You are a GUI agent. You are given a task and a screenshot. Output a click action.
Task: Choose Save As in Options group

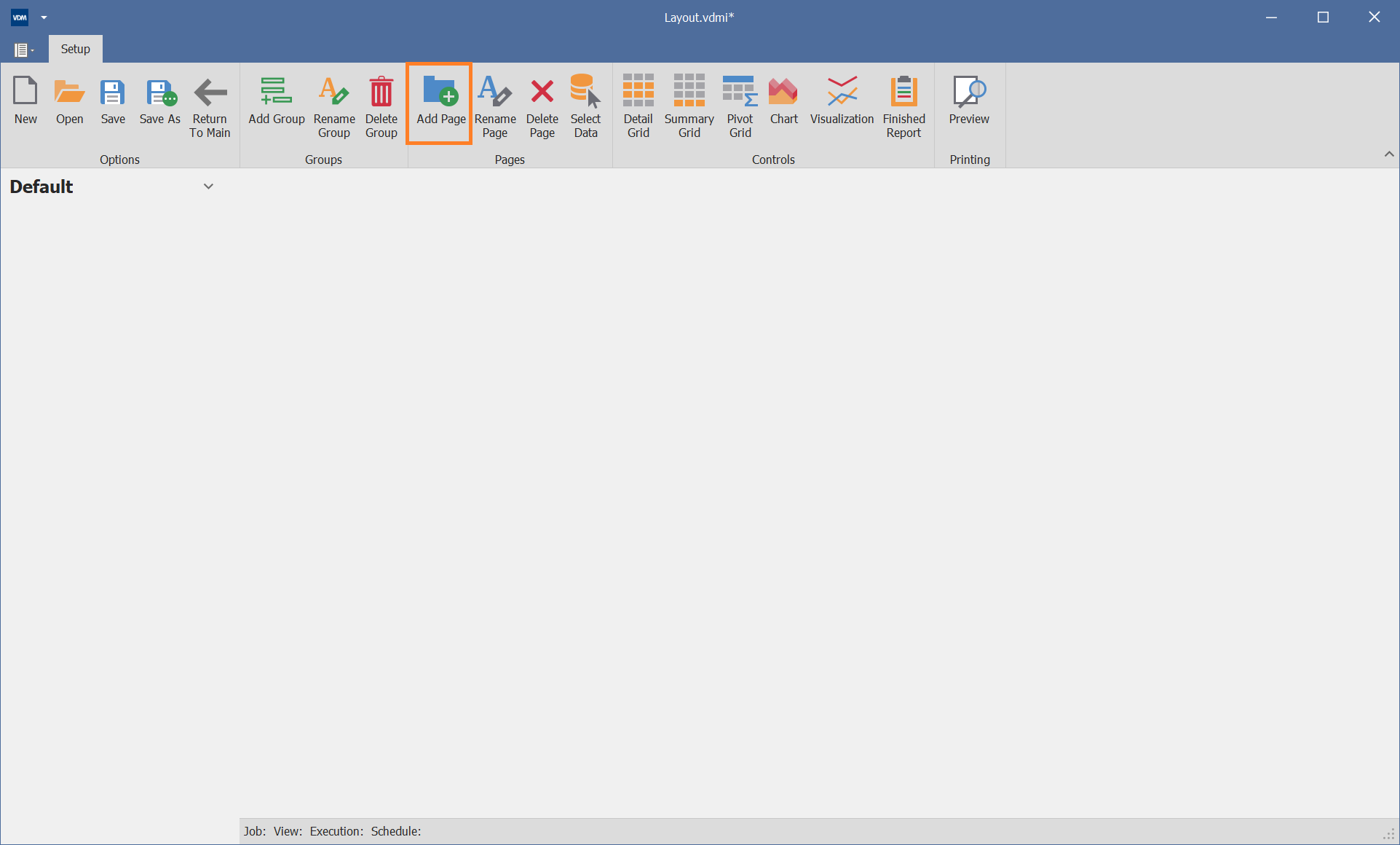(160, 102)
